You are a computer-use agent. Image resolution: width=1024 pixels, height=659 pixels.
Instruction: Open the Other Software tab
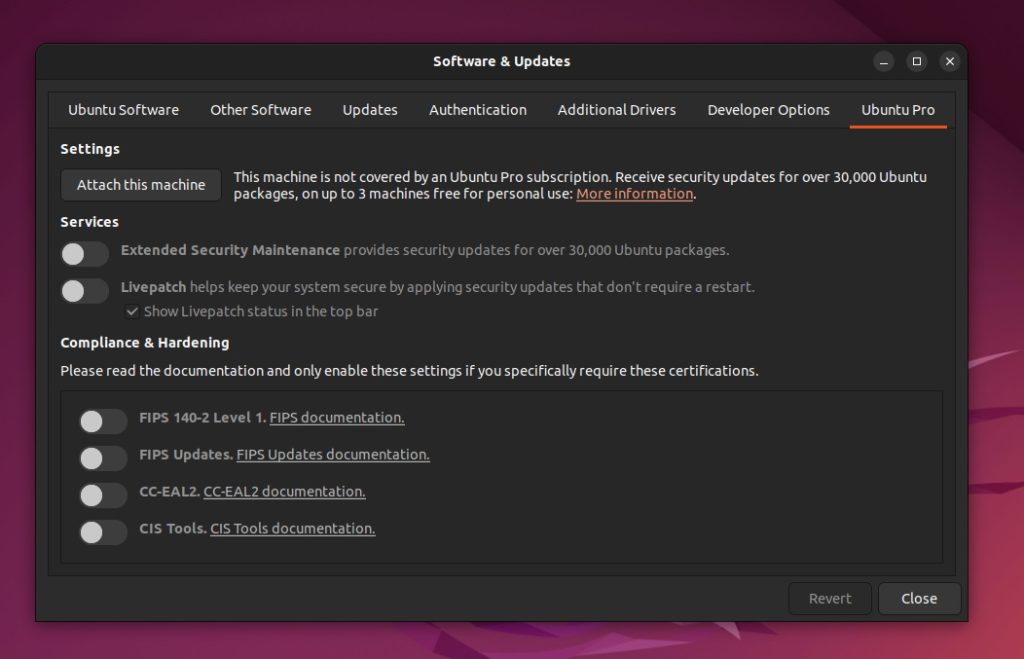click(260, 110)
